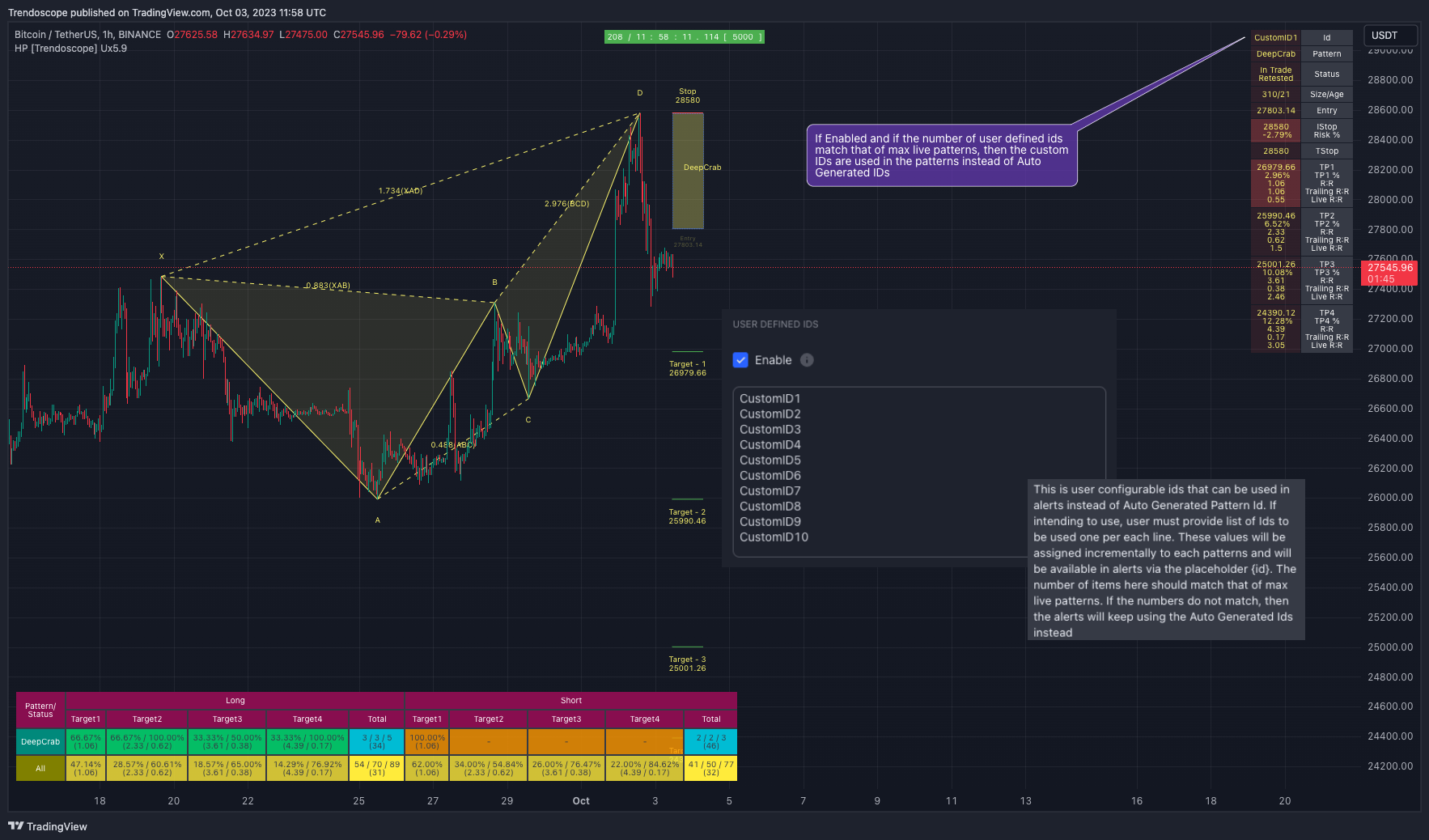The width and height of the screenshot is (1429, 840).
Task: Click the 26000.00 price axis label
Action: click(1390, 498)
